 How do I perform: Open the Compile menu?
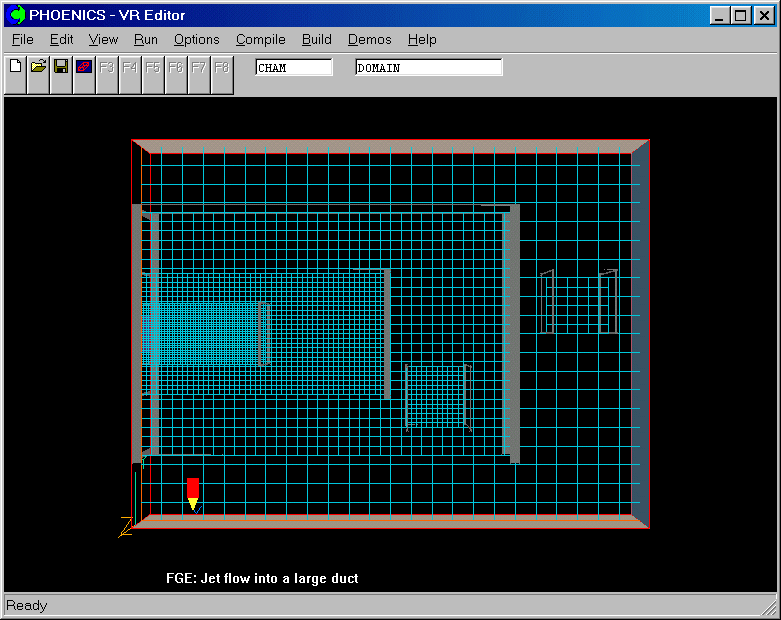pos(261,39)
